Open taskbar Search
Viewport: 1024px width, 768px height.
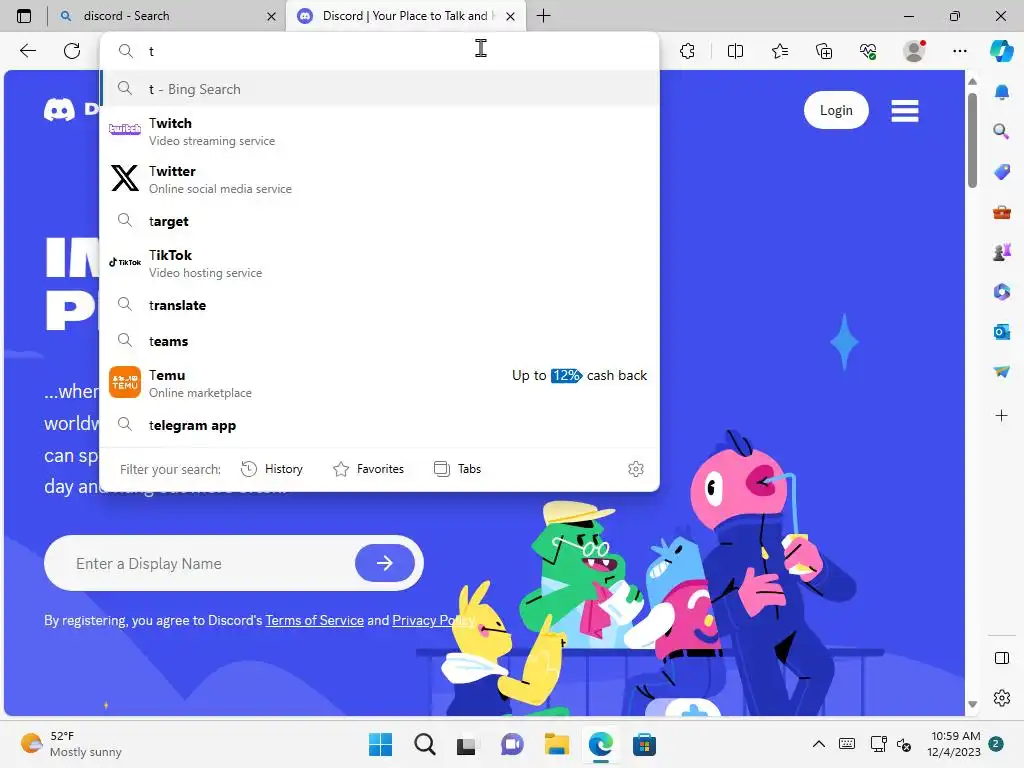(424, 744)
